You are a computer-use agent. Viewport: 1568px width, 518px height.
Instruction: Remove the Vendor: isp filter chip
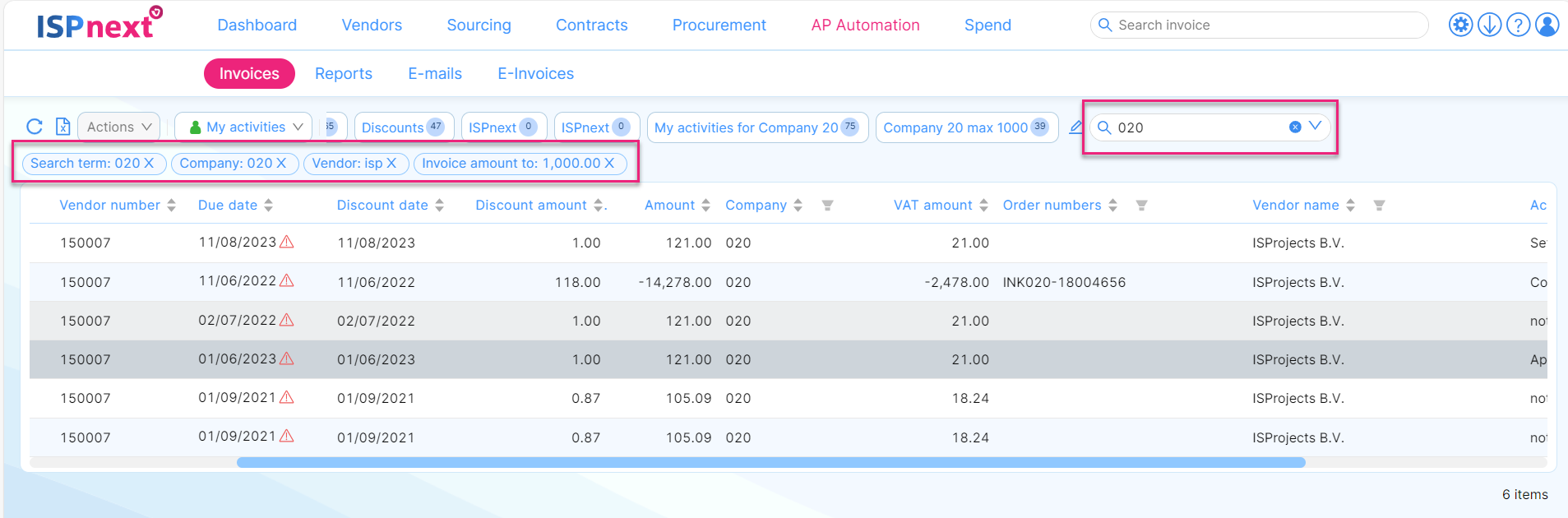click(x=391, y=163)
